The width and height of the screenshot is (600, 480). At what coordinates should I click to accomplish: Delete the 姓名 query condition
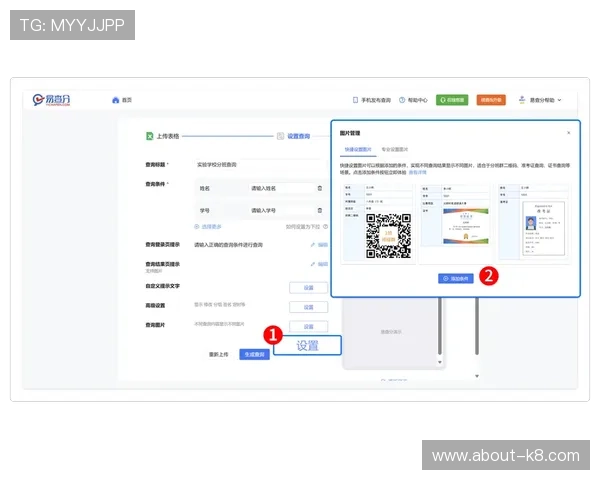click(320, 188)
